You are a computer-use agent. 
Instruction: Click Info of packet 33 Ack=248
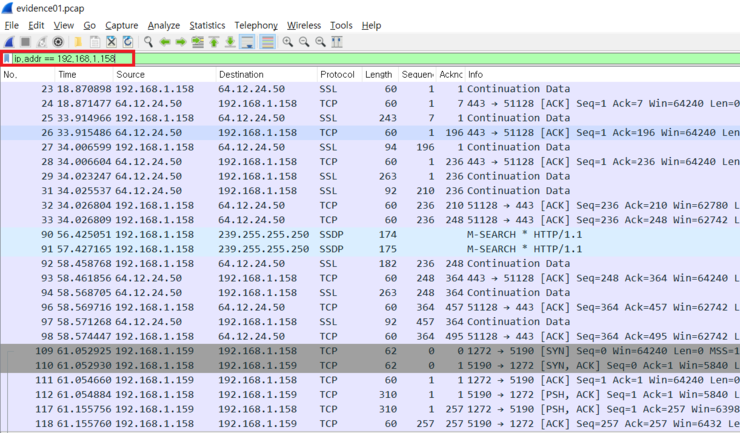pos(603,220)
